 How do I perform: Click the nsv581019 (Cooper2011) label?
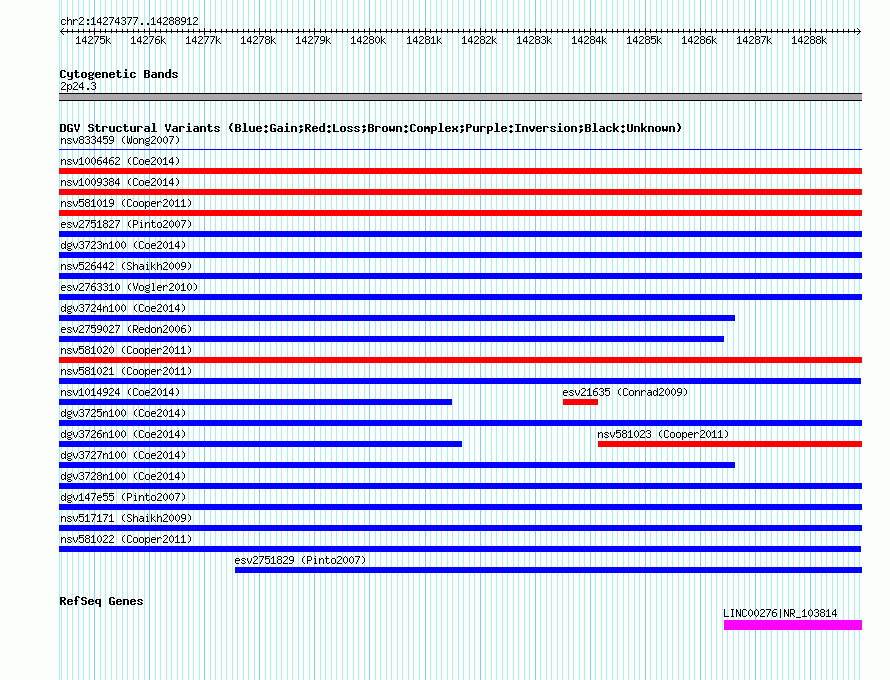click(x=126, y=203)
